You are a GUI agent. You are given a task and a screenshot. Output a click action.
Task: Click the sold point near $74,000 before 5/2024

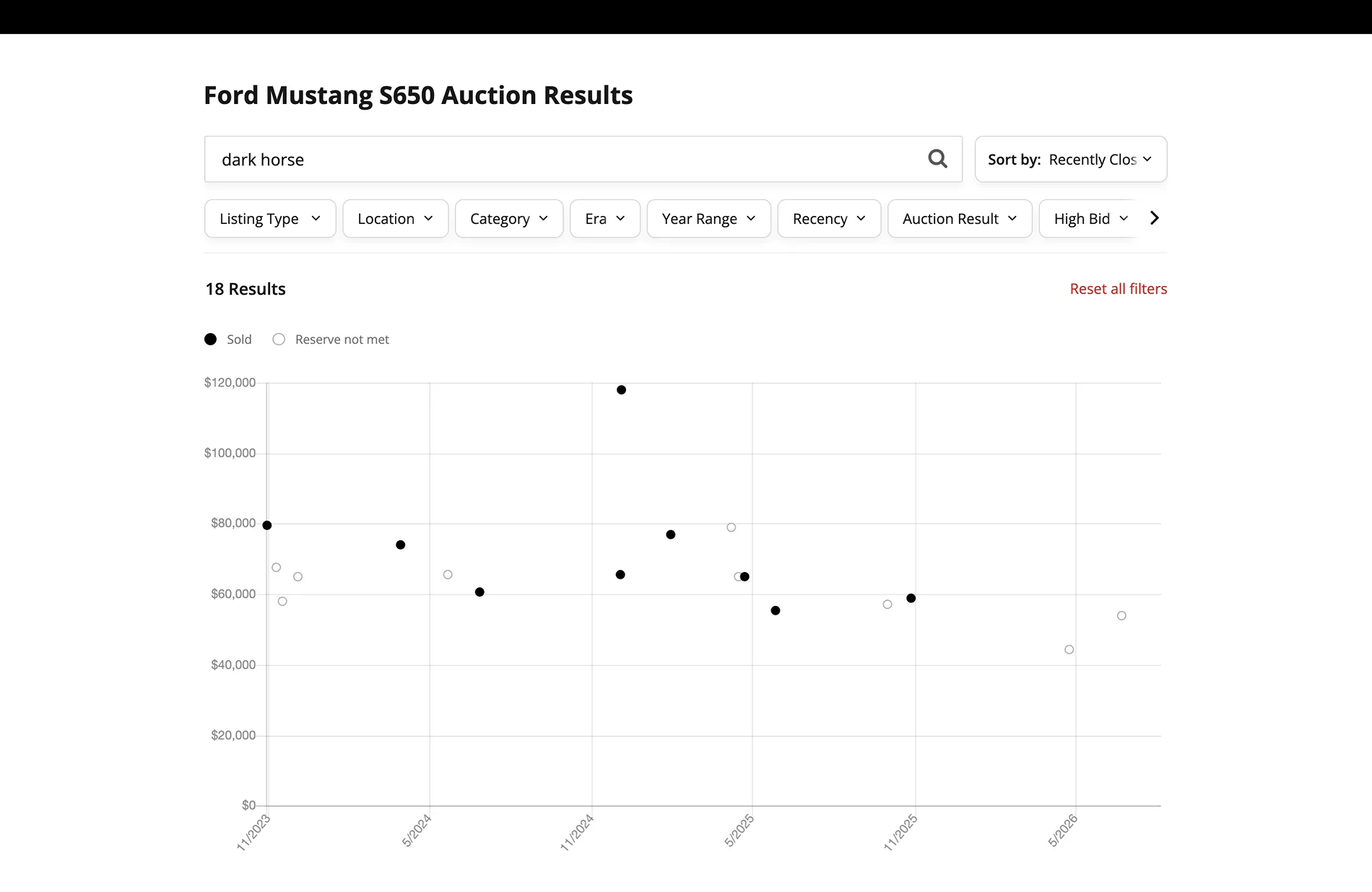pos(401,545)
